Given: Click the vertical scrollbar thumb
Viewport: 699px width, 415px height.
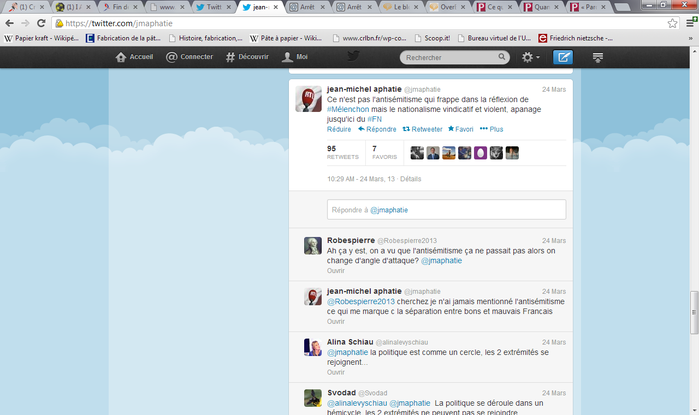Looking at the screenshot, I should pyautogui.click(x=694, y=312).
